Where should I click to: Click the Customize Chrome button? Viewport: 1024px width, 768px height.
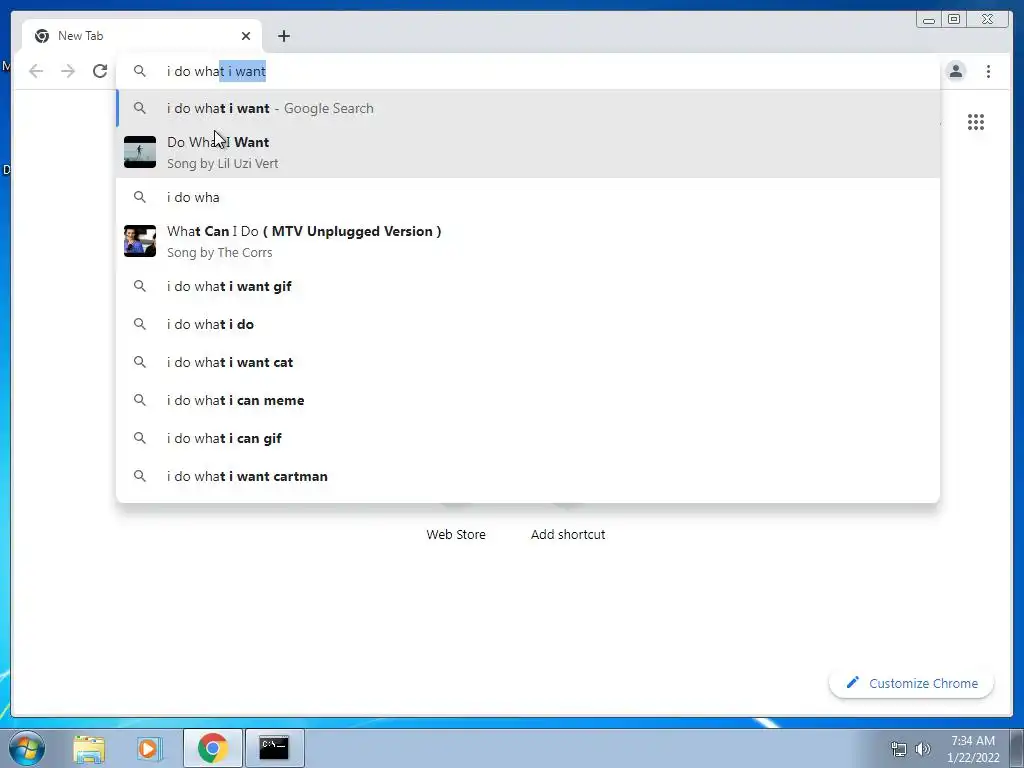click(911, 683)
